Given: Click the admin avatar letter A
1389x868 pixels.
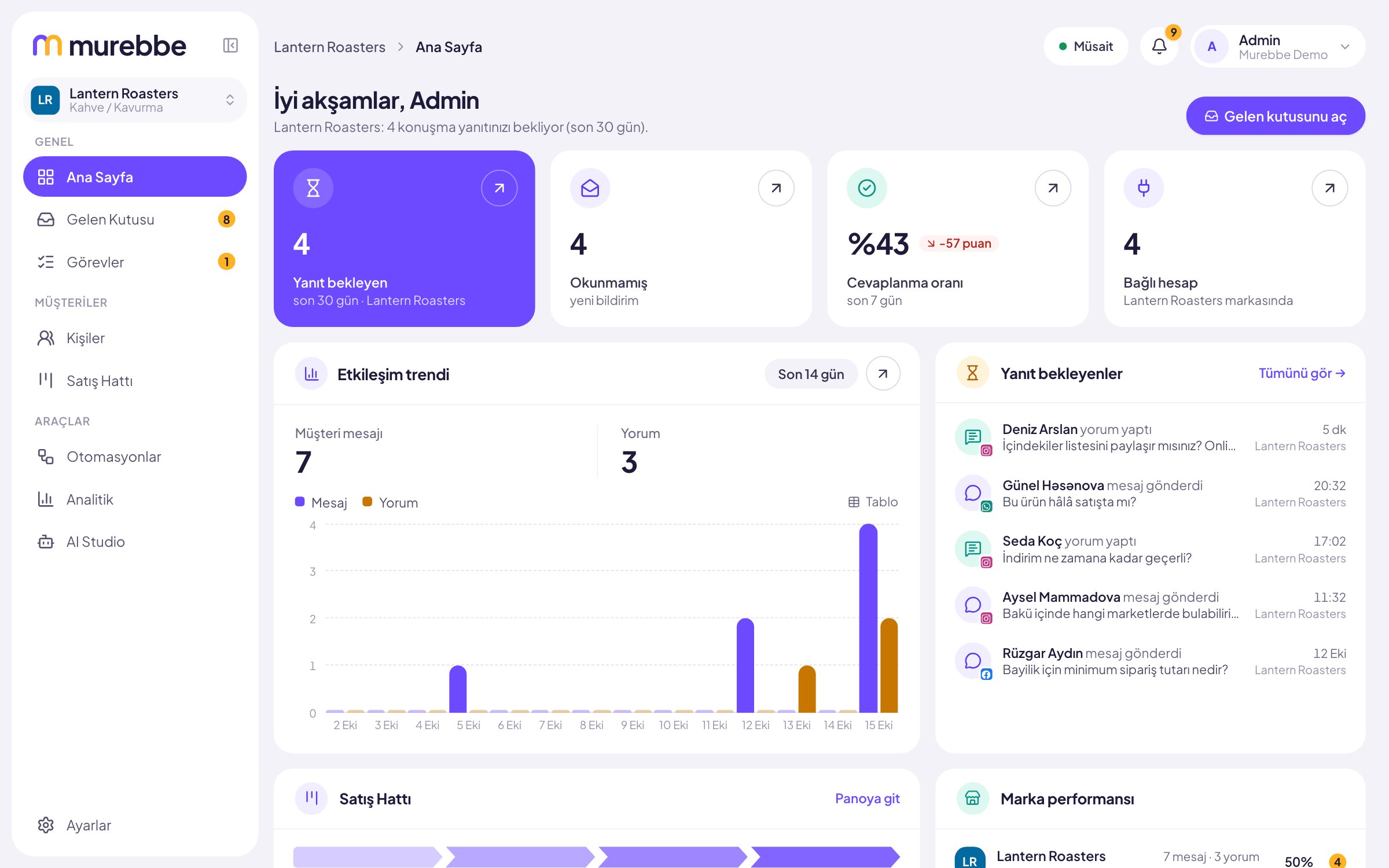Looking at the screenshot, I should point(1211,46).
